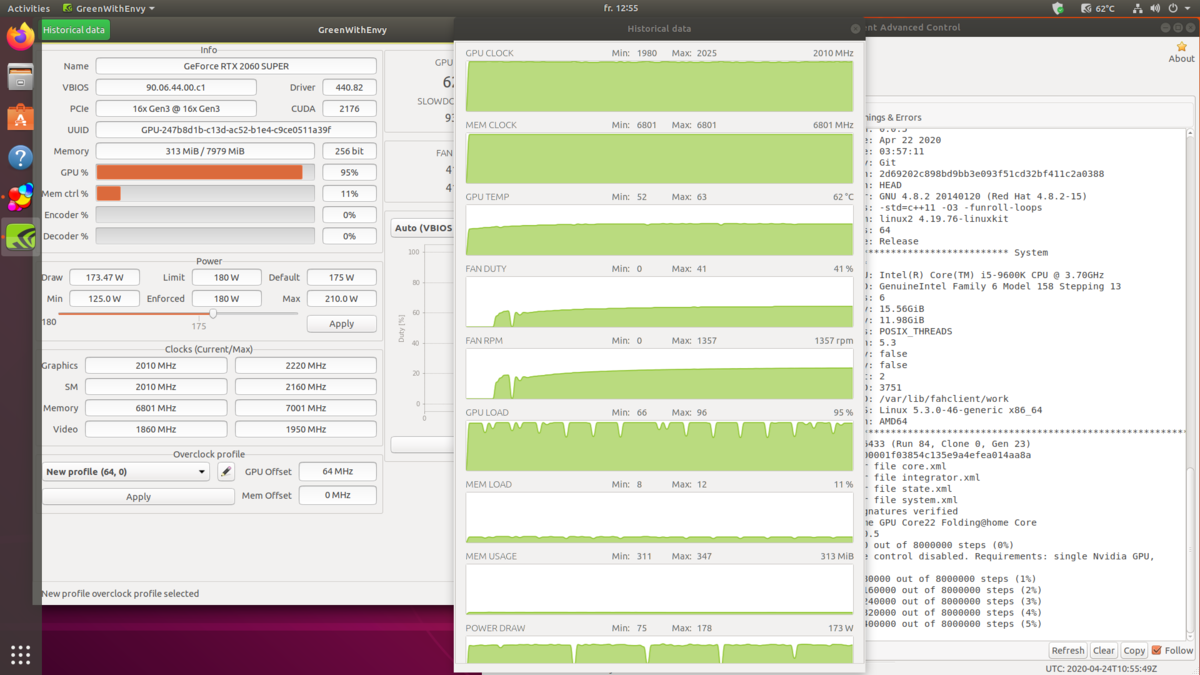This screenshot has width=1200, height=675.
Task: Refresh the FAHControl log
Action: 1067,650
